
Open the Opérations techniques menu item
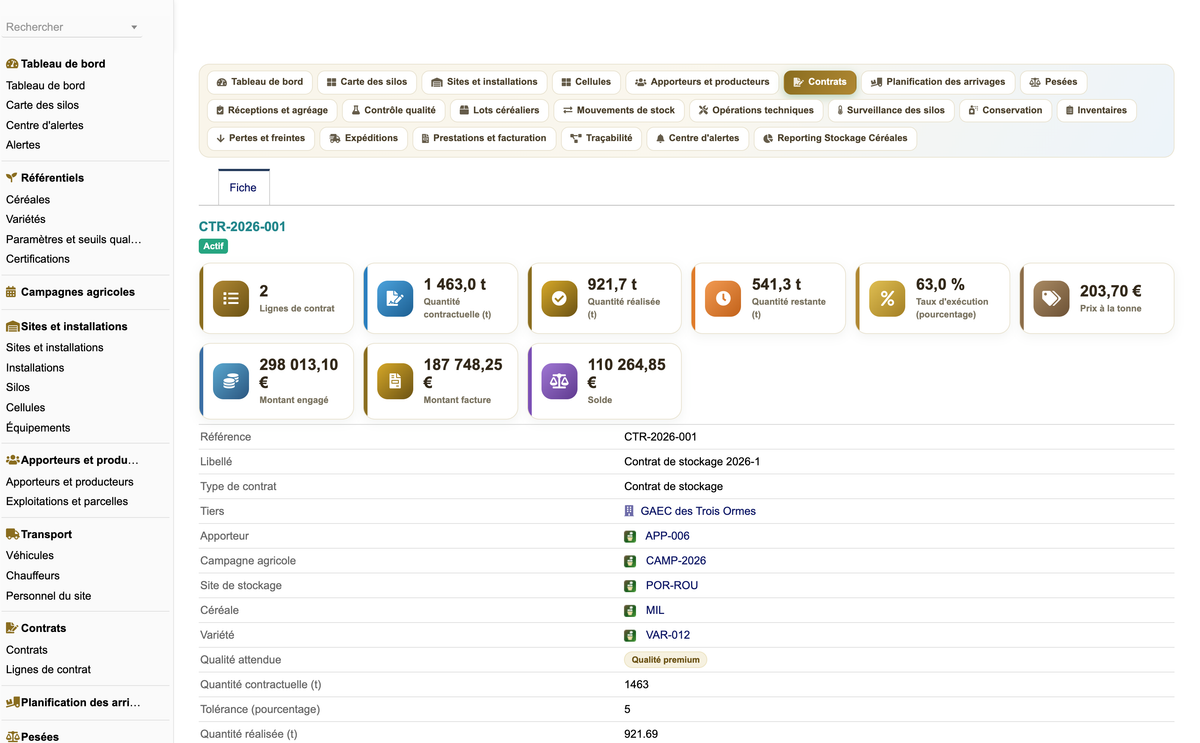click(x=758, y=110)
